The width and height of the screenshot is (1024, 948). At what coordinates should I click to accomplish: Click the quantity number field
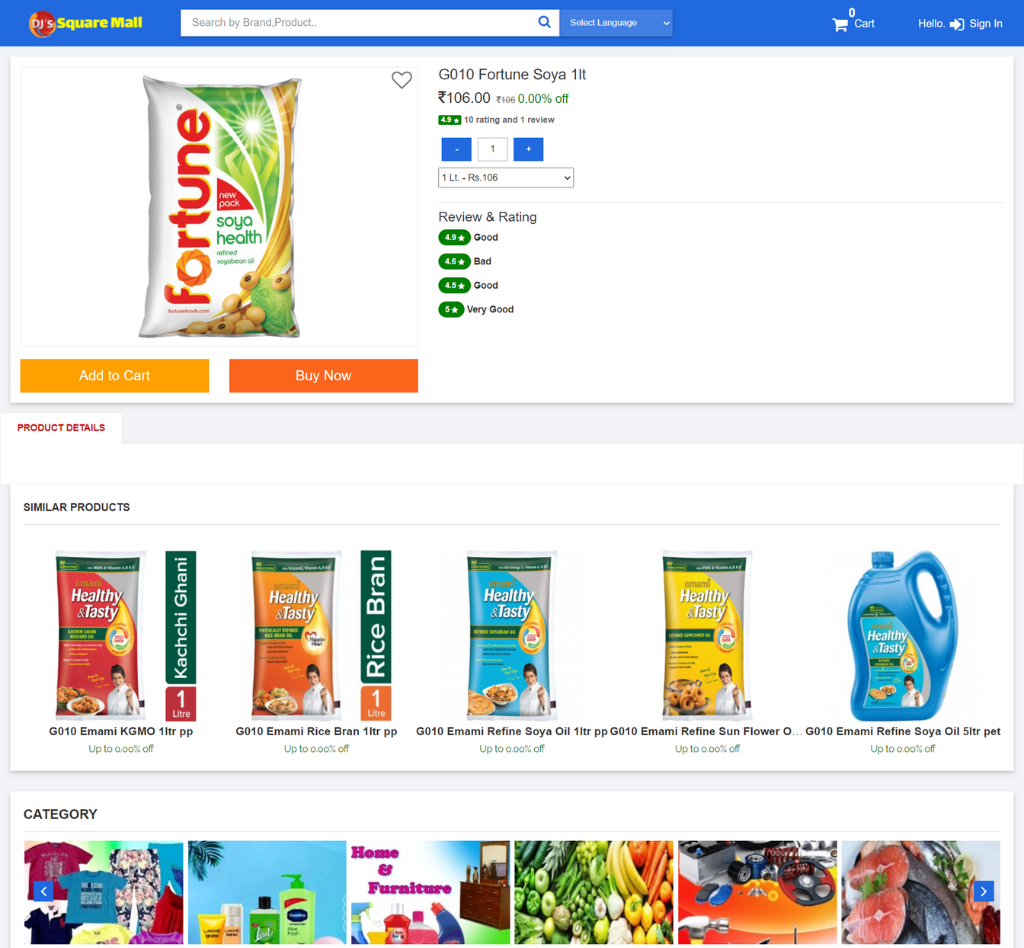[x=492, y=150]
